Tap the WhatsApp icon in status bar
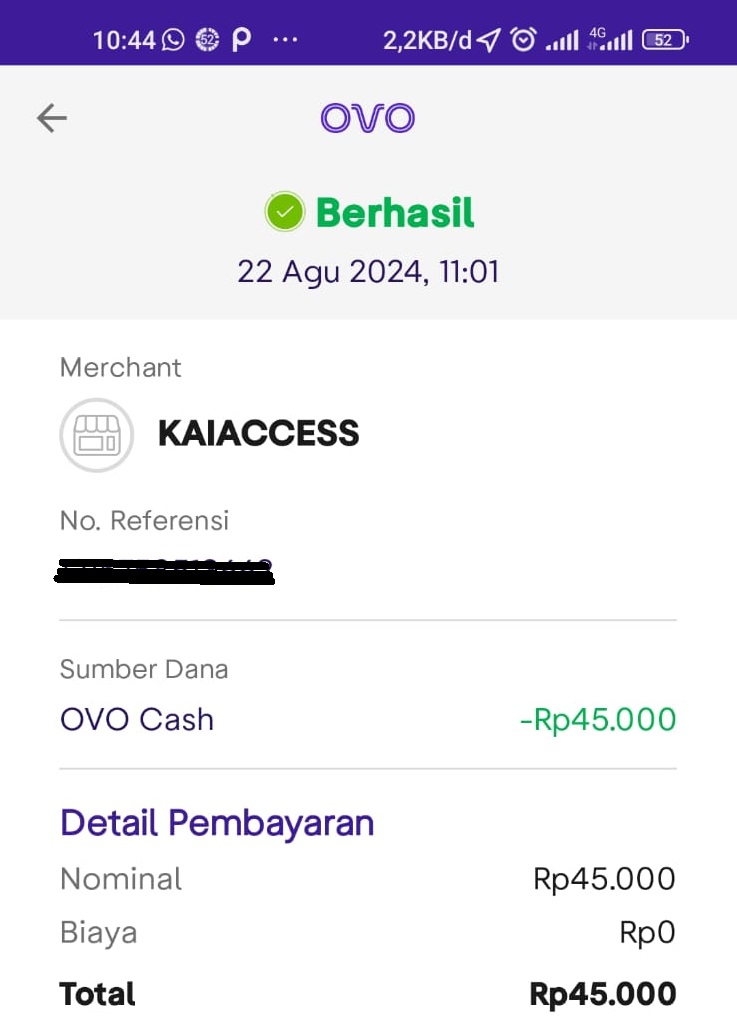 tap(173, 40)
